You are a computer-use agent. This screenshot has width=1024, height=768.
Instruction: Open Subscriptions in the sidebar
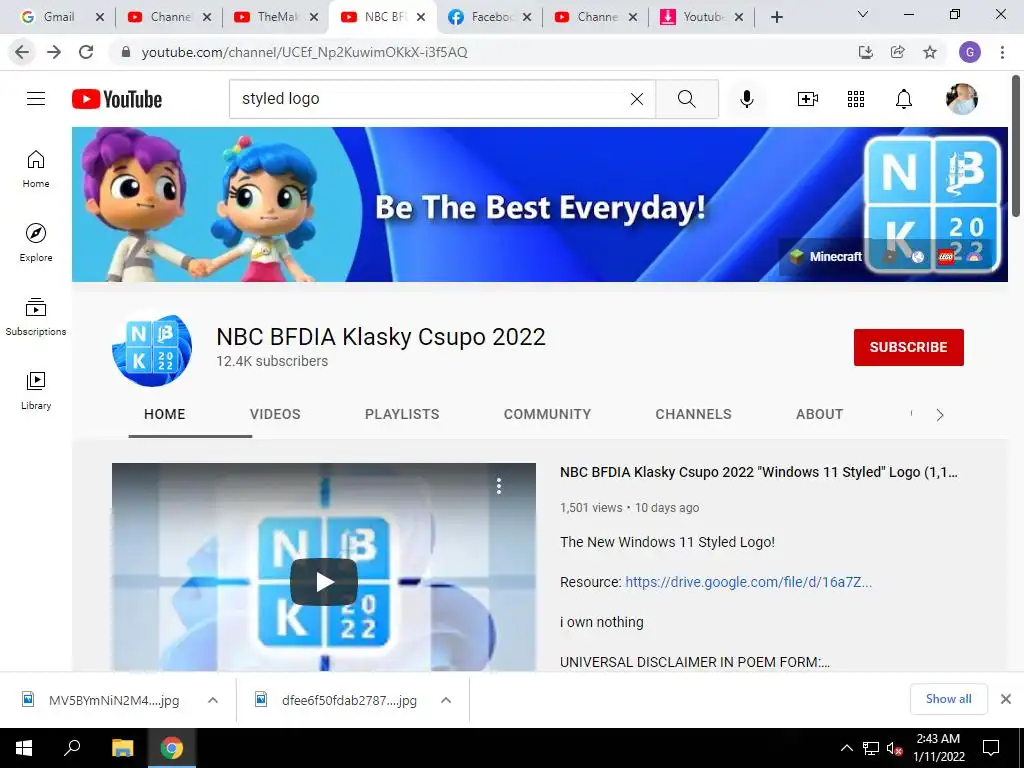pos(36,317)
